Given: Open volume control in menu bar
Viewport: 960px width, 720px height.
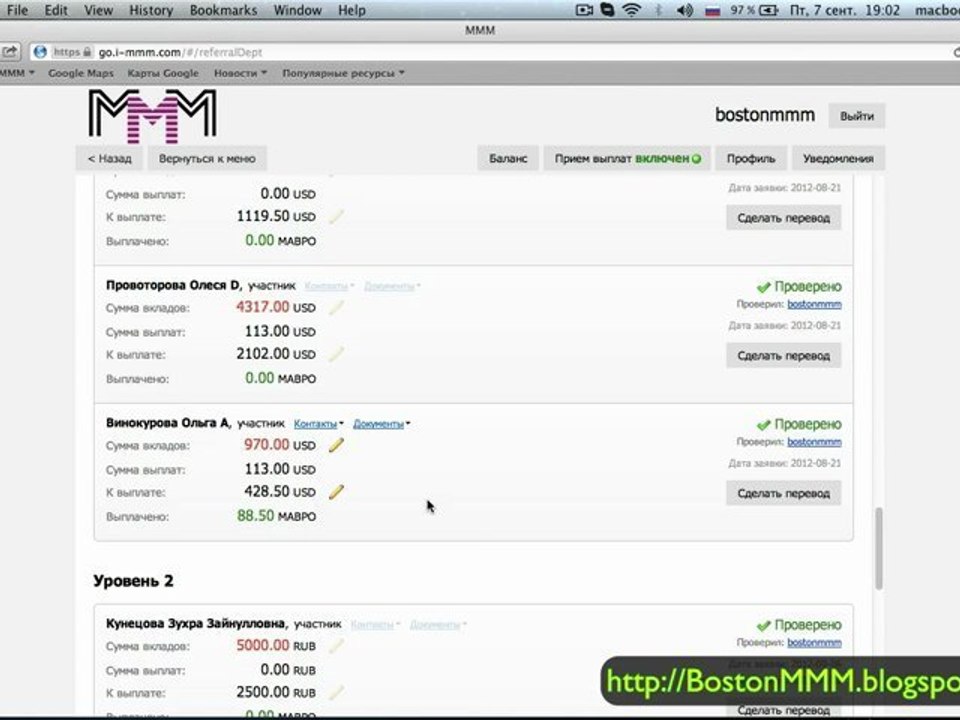Looking at the screenshot, I should click(685, 10).
